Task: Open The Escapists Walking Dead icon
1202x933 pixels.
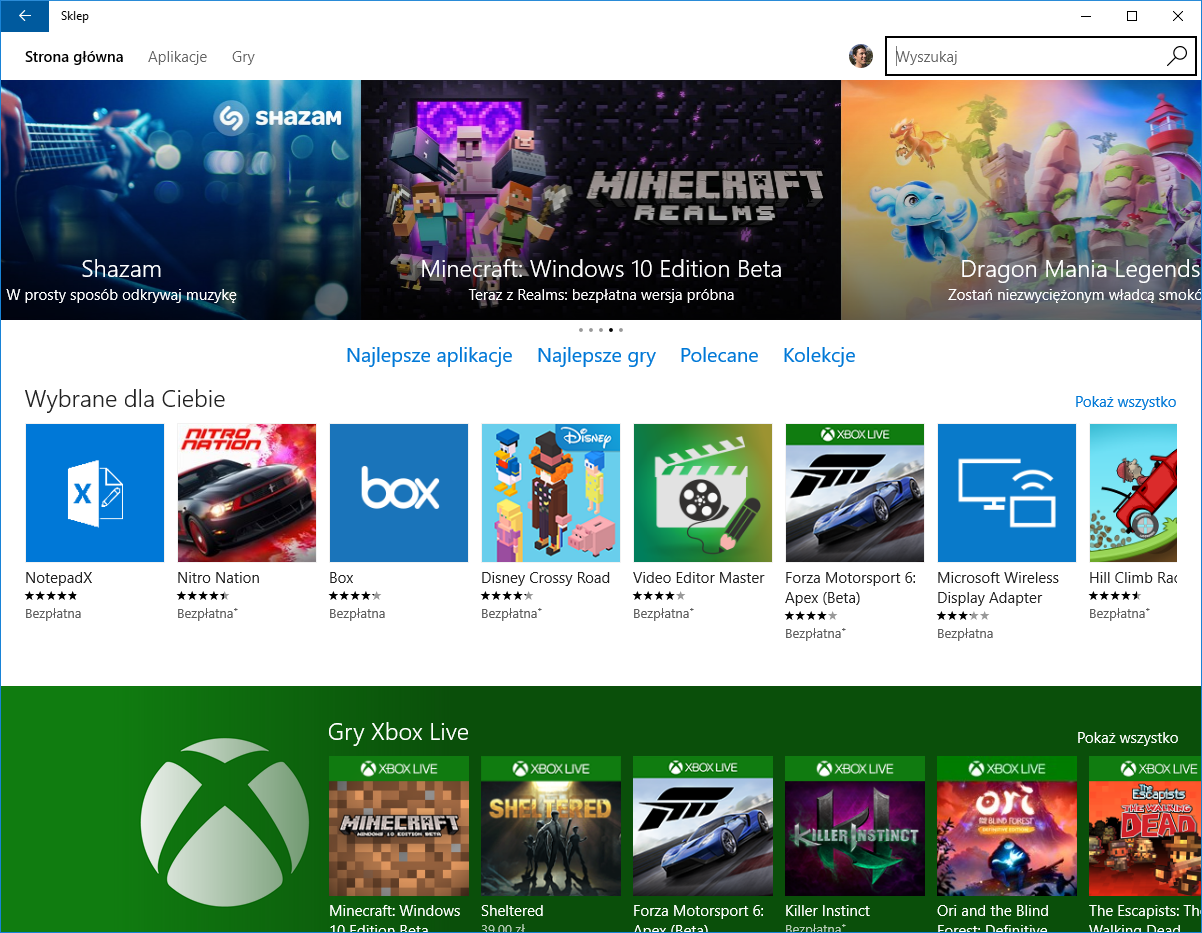Action: click(1146, 826)
